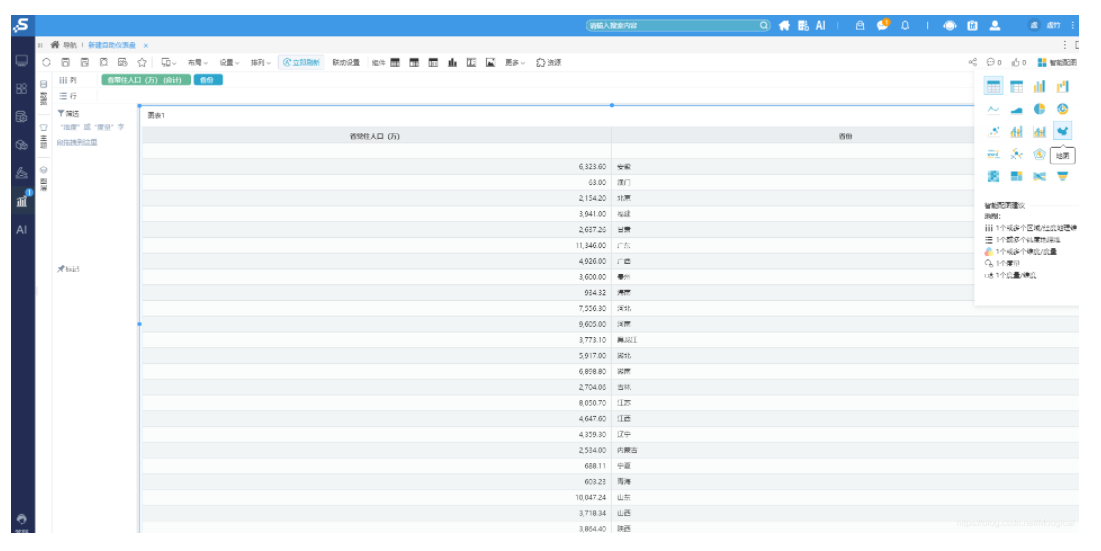This screenshot has height=551, width=1101.
Task: Expand the 设置 settings dropdown
Action: pos(229,62)
